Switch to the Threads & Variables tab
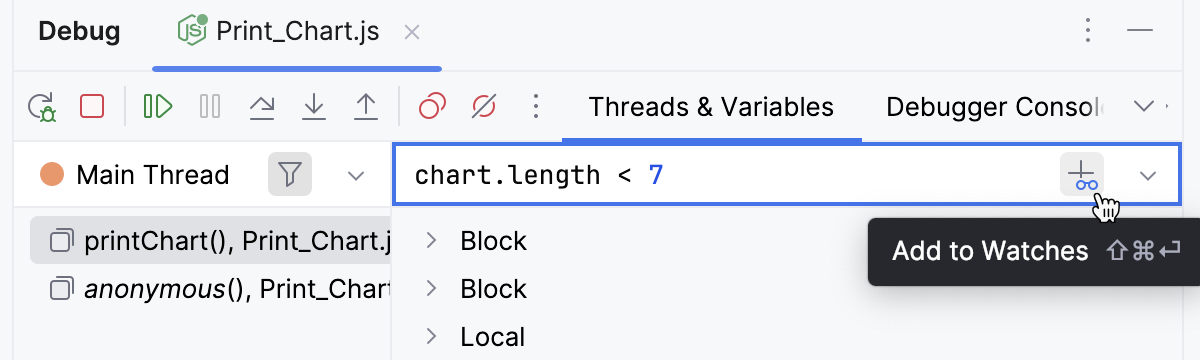1200x360 pixels. (711, 106)
